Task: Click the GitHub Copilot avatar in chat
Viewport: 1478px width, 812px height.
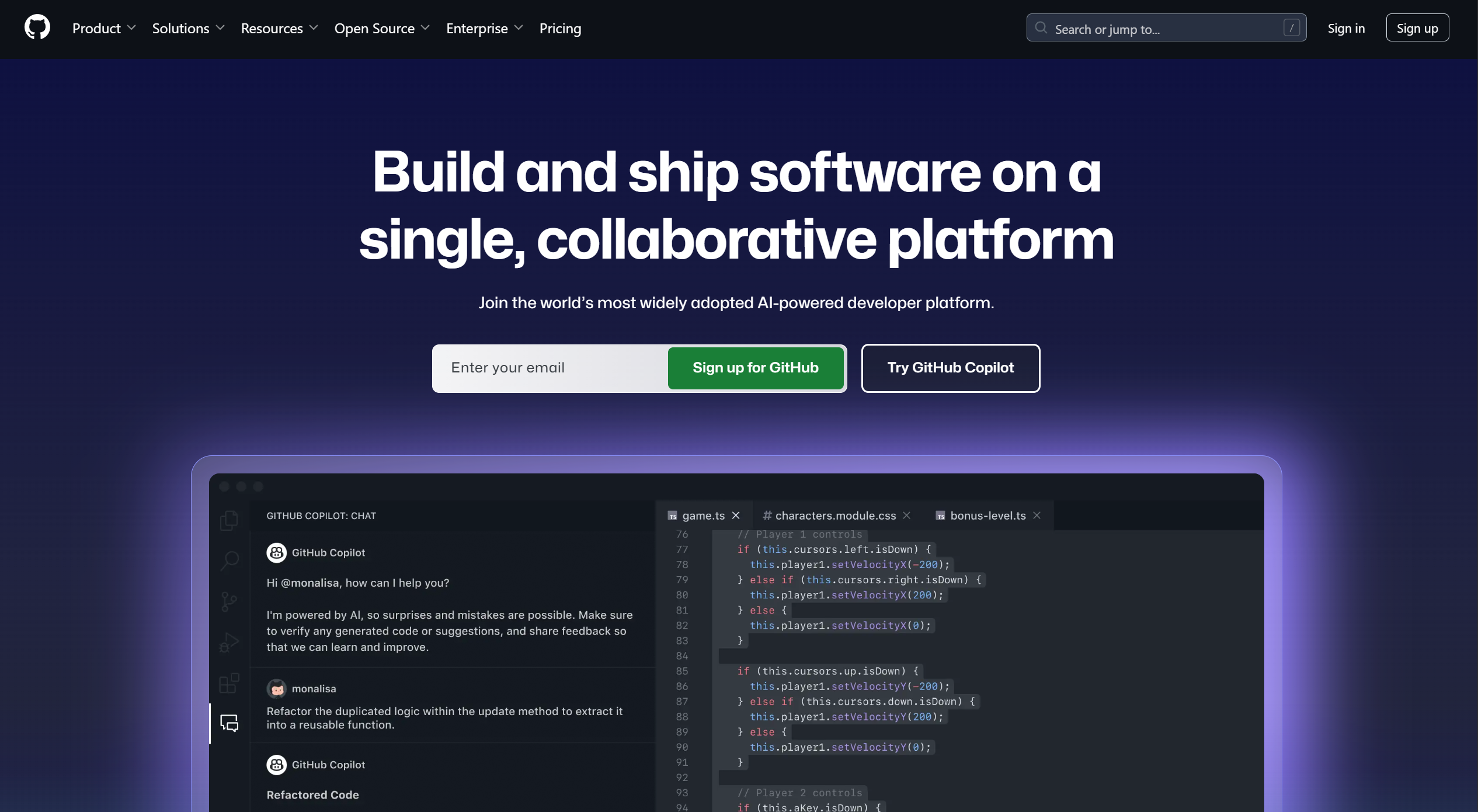Action: coord(276,552)
